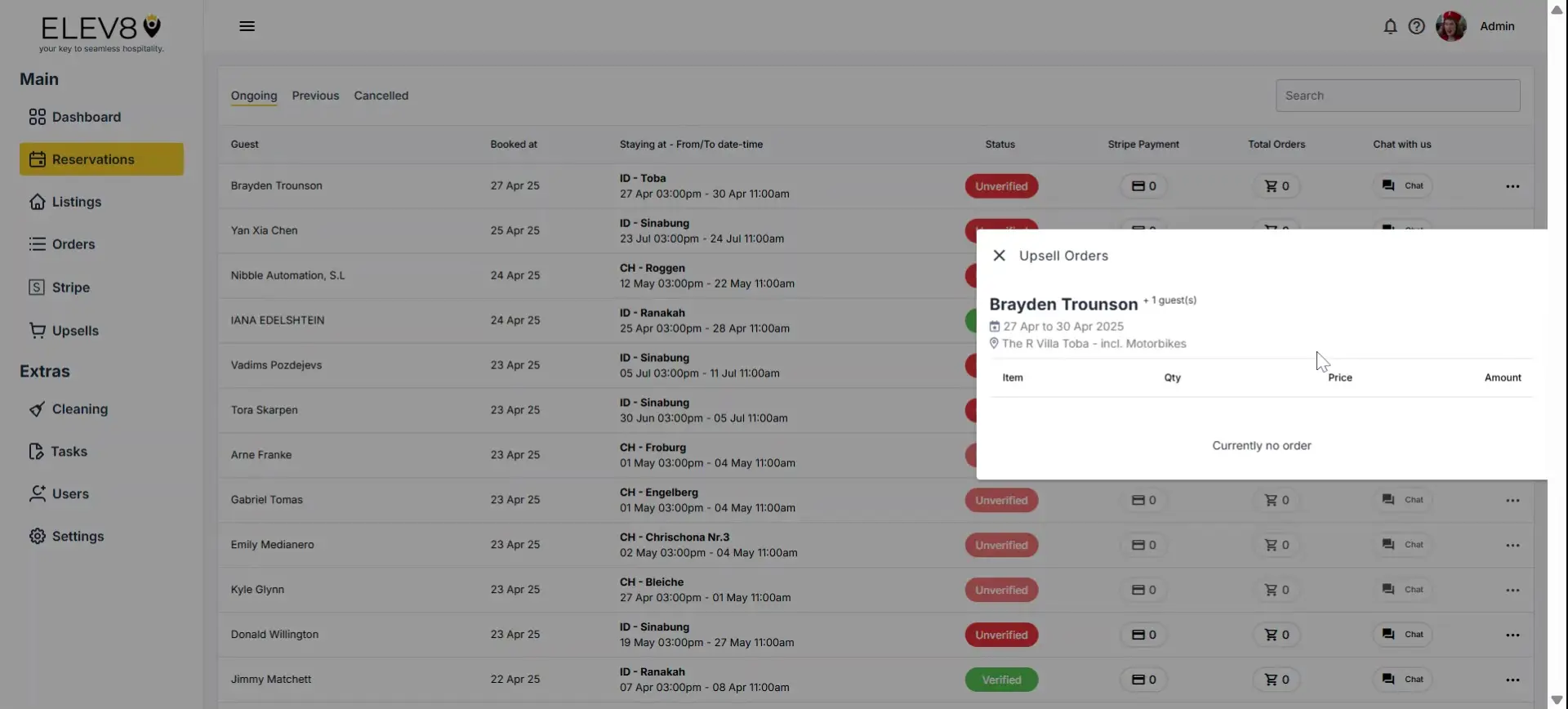This screenshot has width=1568, height=709.
Task: Open Chat for Brayden Trounson
Action: (1402, 186)
